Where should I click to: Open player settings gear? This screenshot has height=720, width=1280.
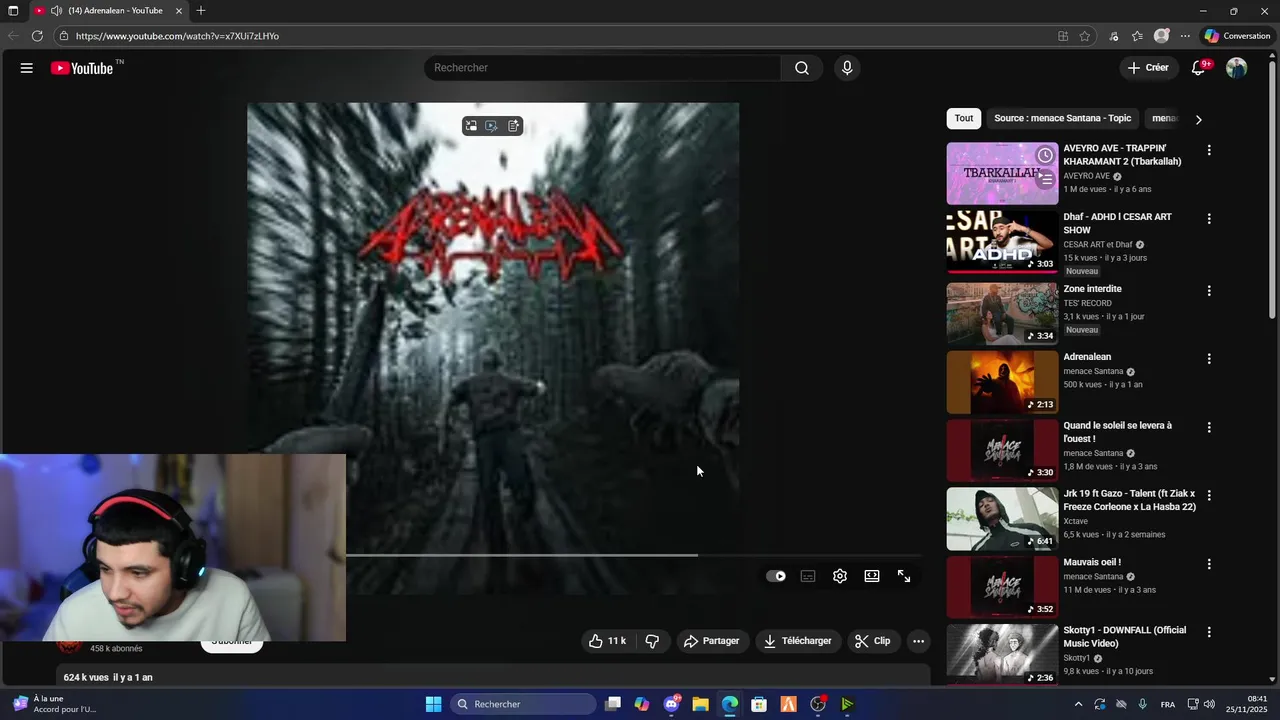840,576
